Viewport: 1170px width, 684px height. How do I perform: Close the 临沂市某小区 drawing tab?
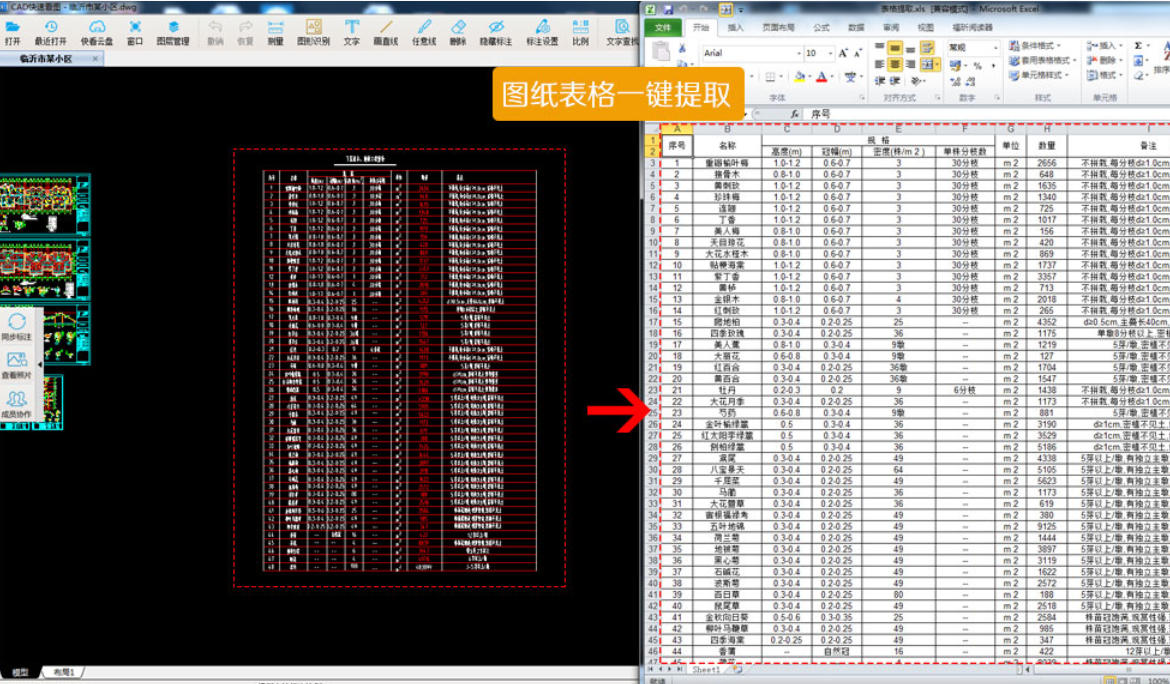tap(96, 59)
